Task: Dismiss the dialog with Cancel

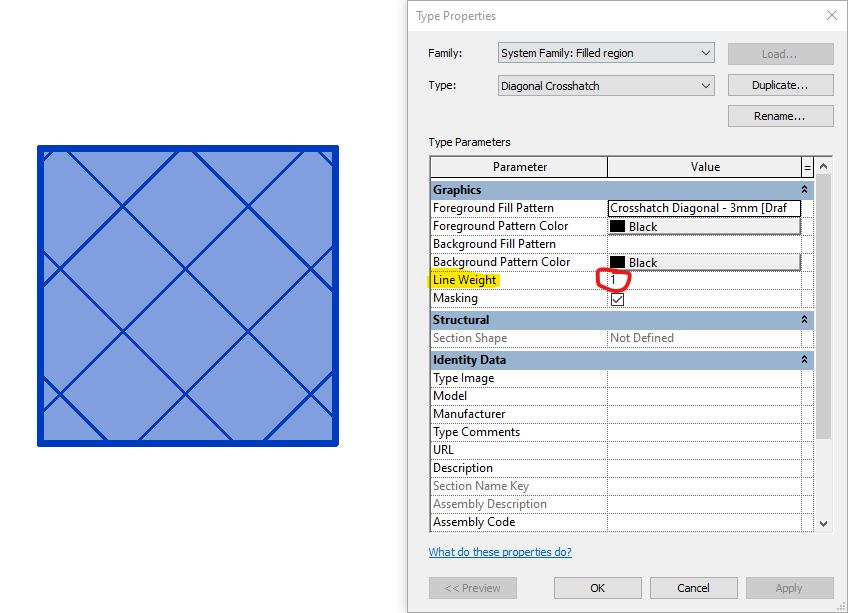Action: pyautogui.click(x=693, y=587)
